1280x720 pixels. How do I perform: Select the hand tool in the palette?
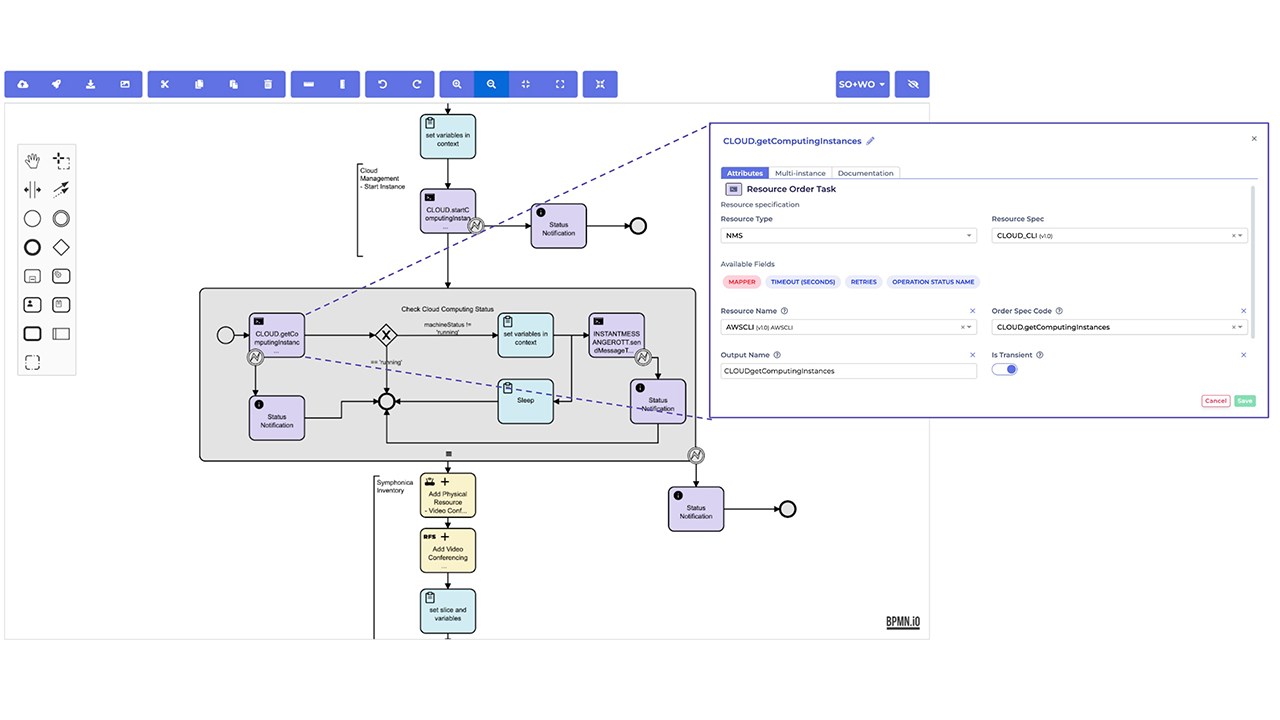(32, 160)
